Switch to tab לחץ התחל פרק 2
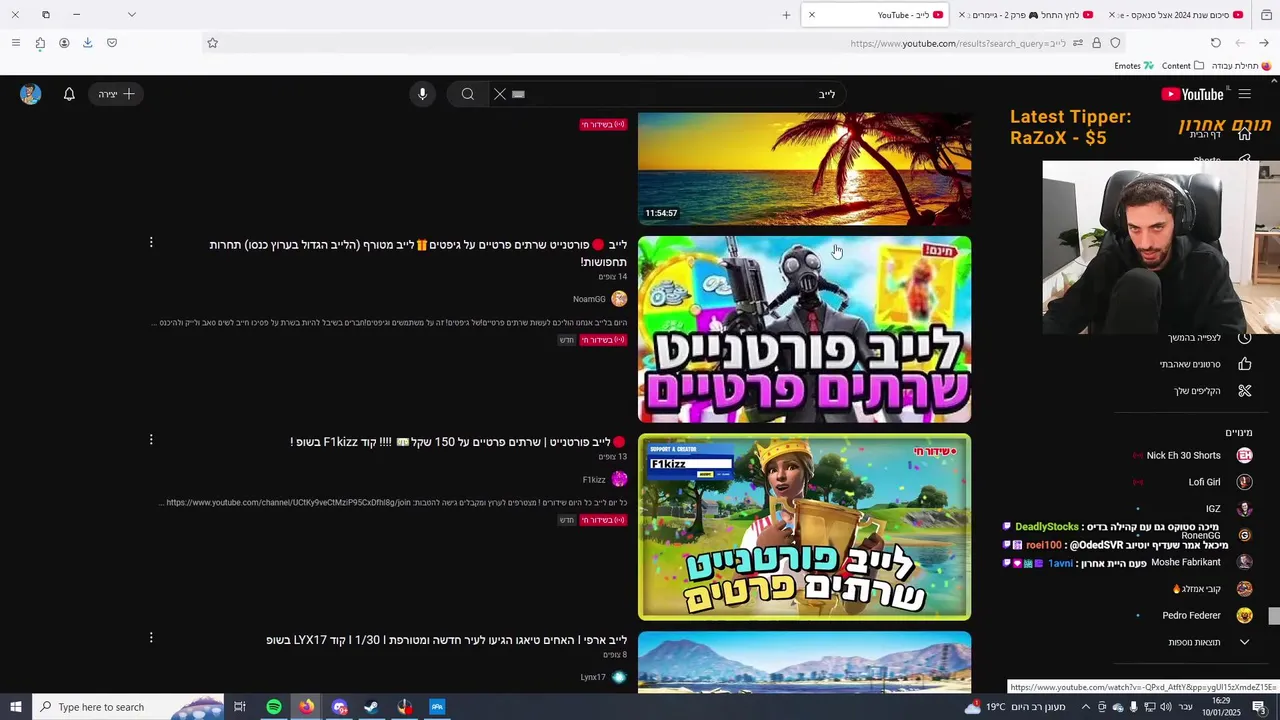 1026,15
